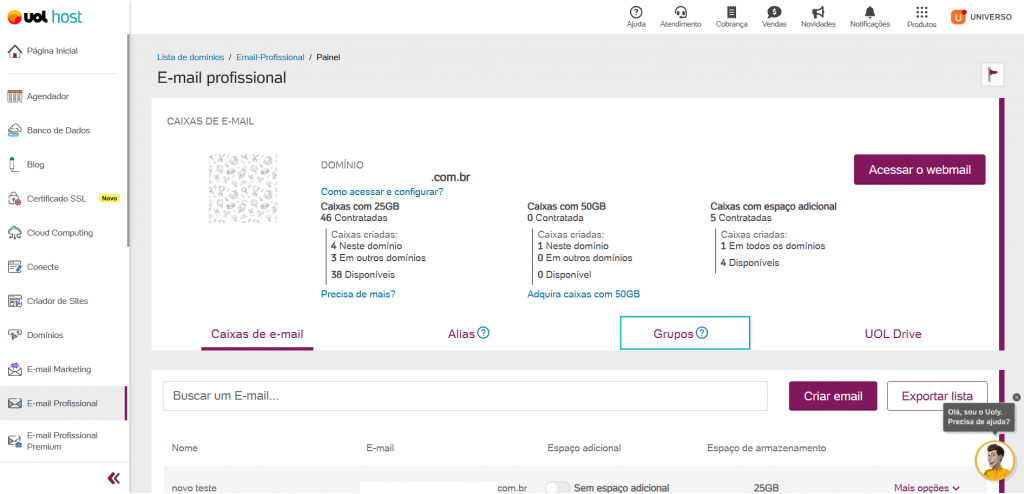
Task: Click the 4 Disponíveis text
Action: 750,263
